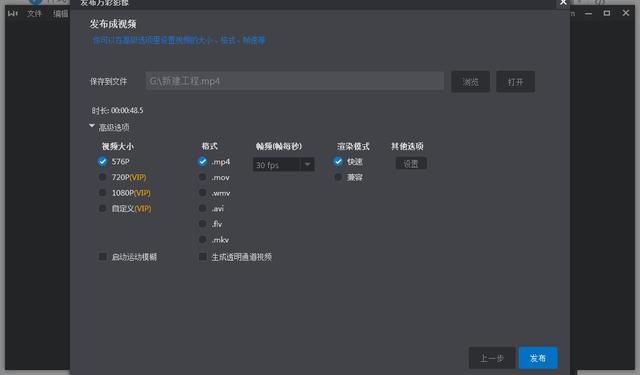Enable 生成透明通道视频 checkbox
The image size is (640, 375).
[x=202, y=257]
